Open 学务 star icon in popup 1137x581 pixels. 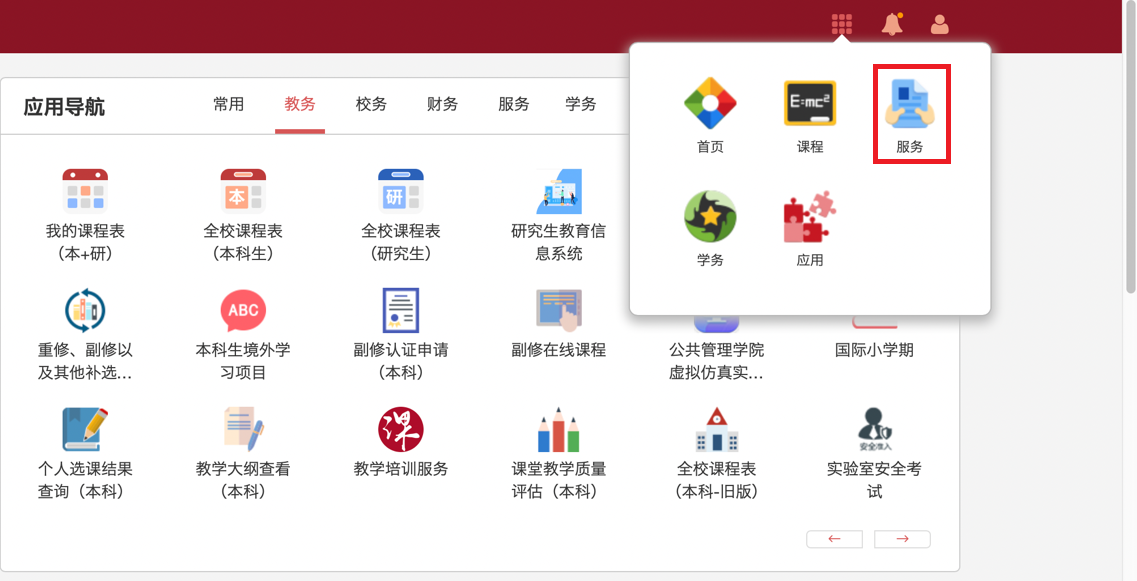pos(710,217)
